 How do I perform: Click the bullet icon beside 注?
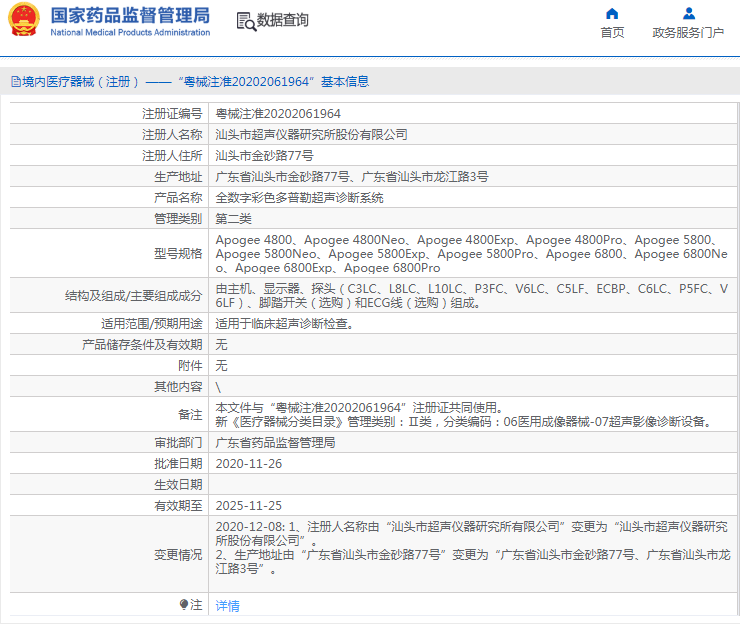click(184, 604)
